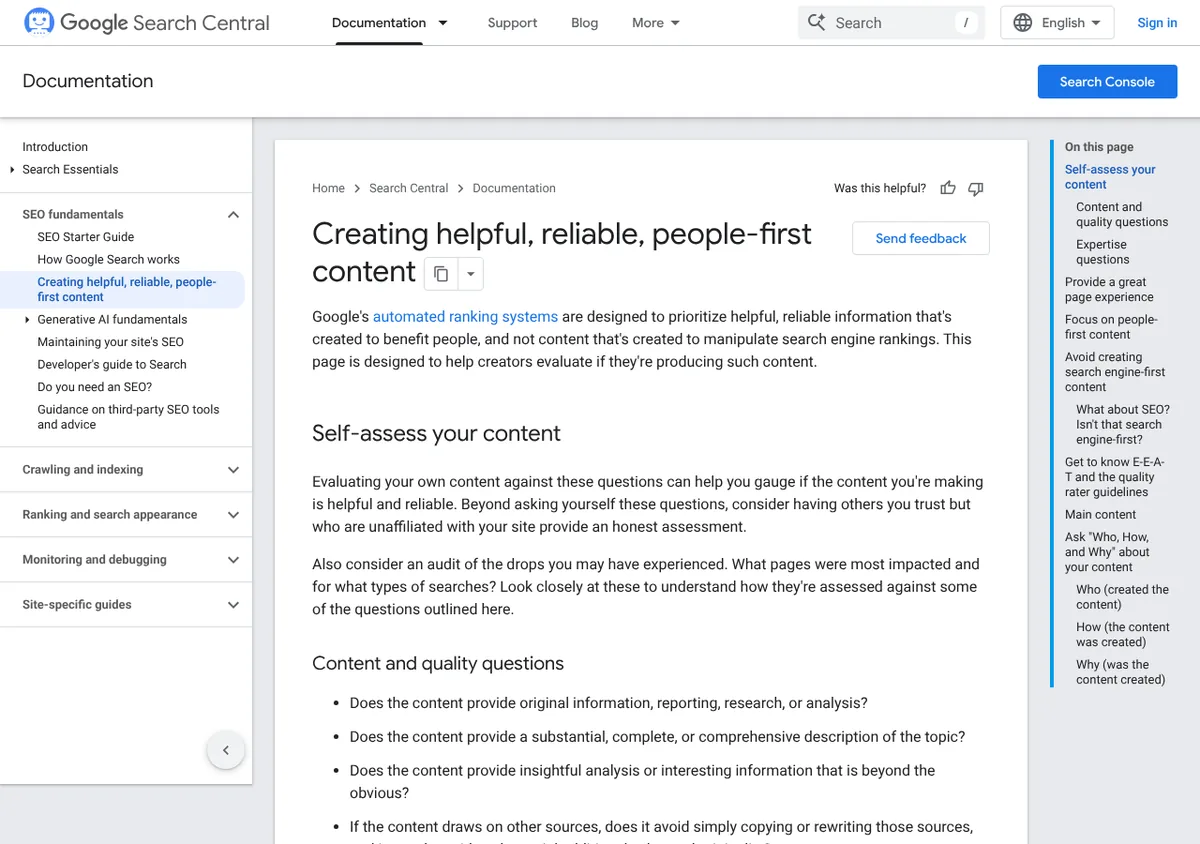Click the search magnifier icon
1200x844 pixels.
click(x=817, y=22)
